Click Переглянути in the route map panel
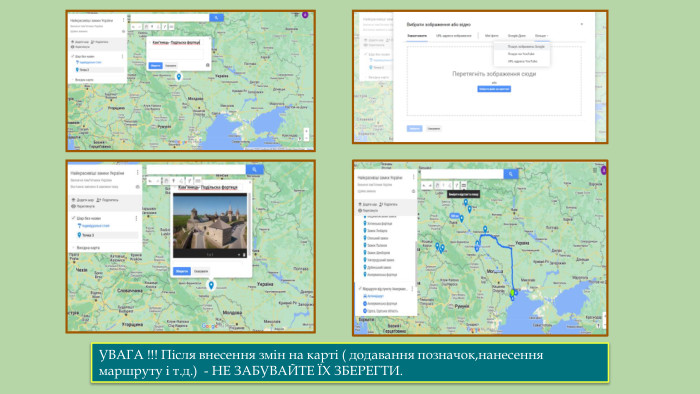Image resolution: width=700 pixels, height=394 pixels. [368, 210]
